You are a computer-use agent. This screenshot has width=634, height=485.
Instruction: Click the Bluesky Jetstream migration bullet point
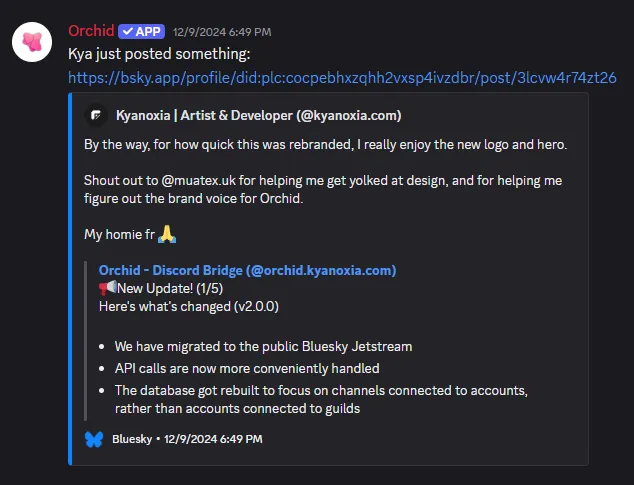pos(263,346)
